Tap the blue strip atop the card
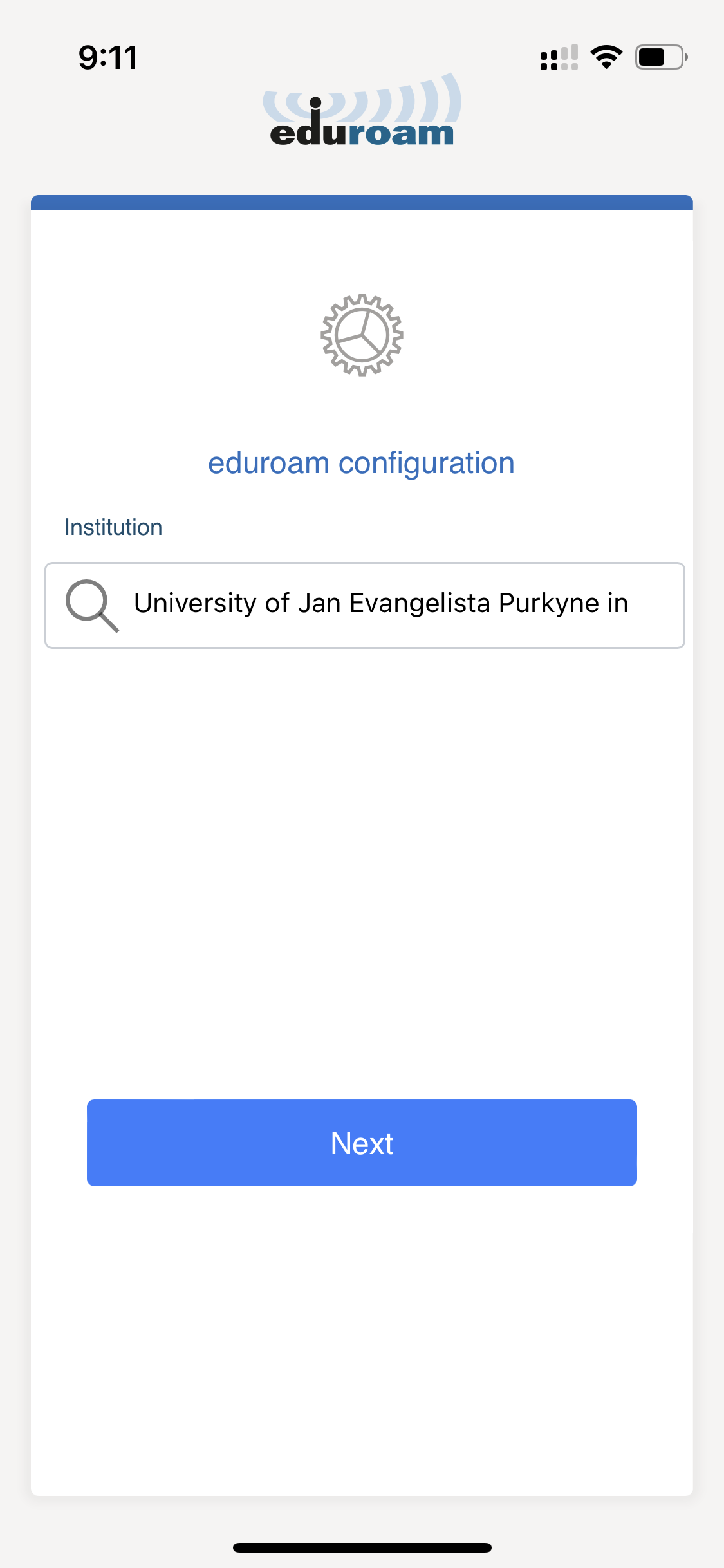 tap(362, 203)
